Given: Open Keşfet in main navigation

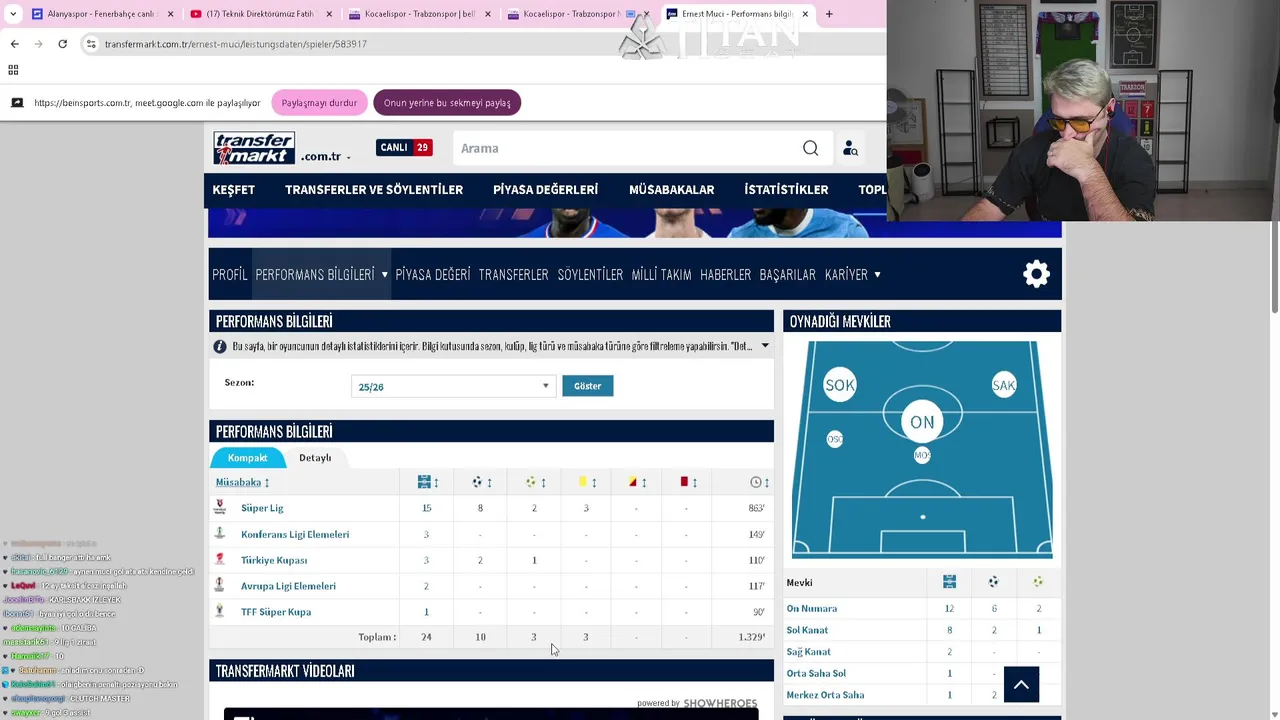Looking at the screenshot, I should 233,189.
